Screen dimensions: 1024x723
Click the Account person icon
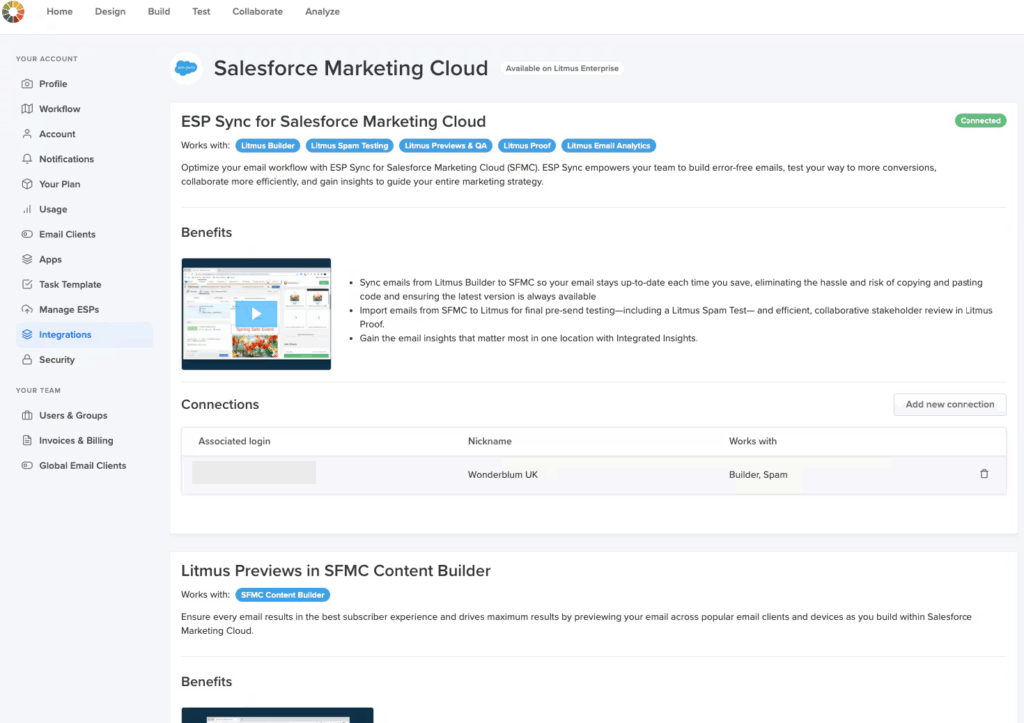(x=27, y=134)
